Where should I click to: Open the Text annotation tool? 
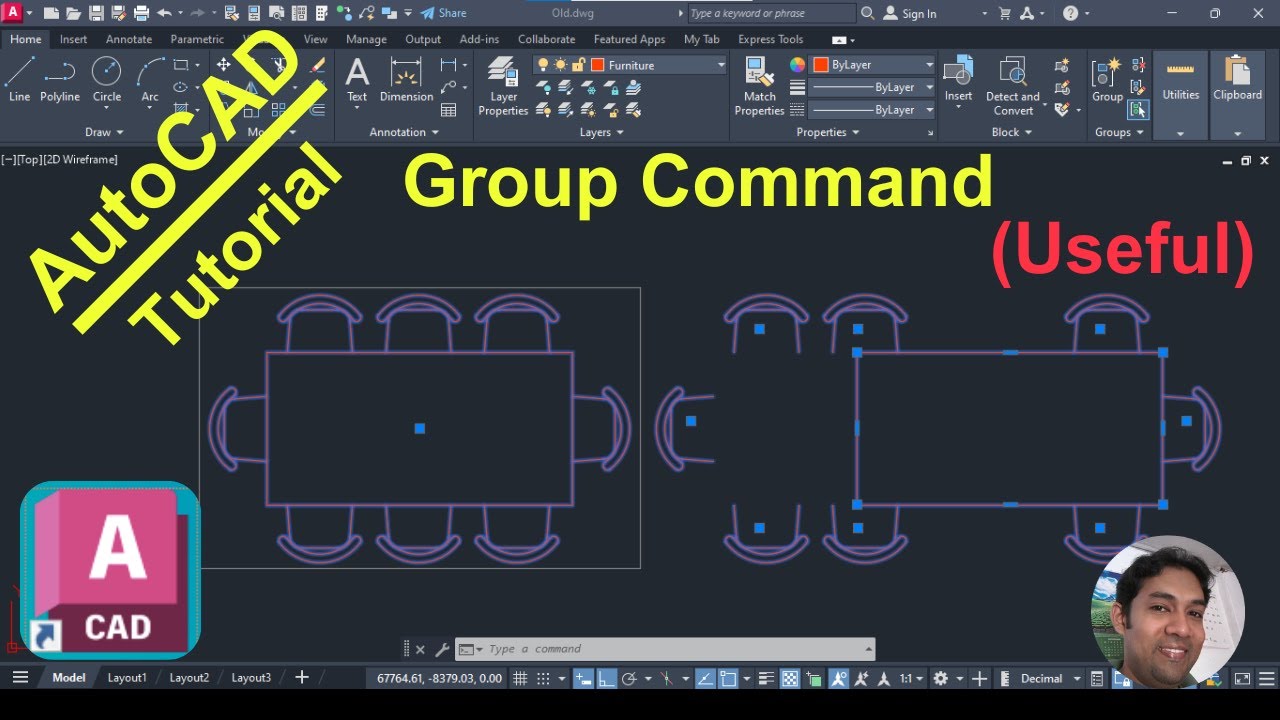click(x=357, y=80)
